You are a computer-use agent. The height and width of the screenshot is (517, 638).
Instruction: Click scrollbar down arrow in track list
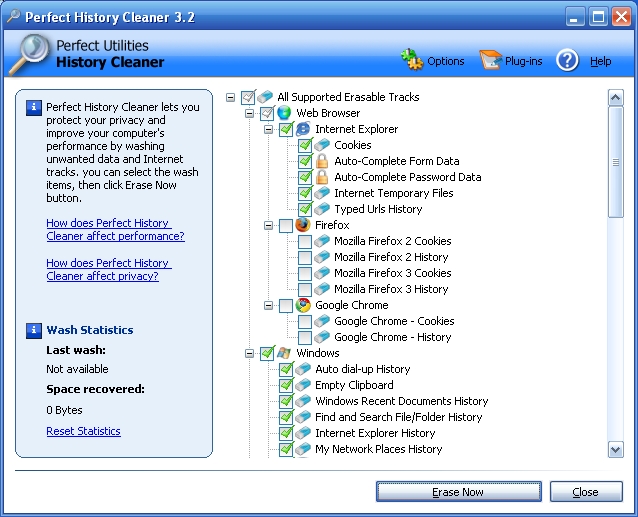point(616,450)
